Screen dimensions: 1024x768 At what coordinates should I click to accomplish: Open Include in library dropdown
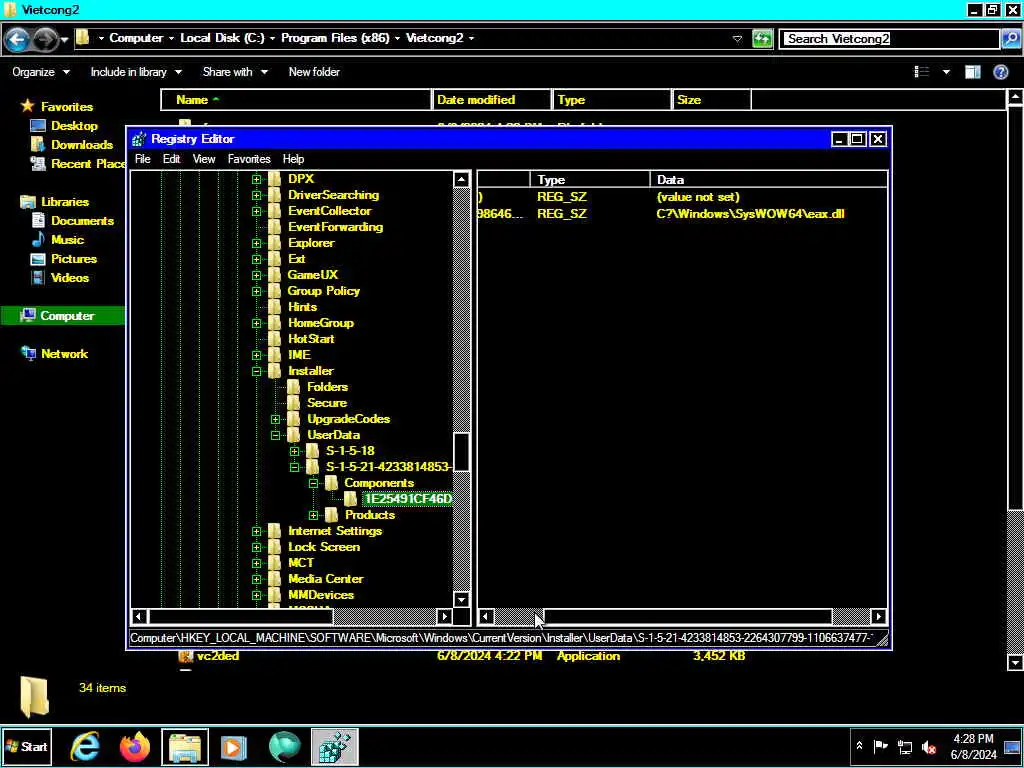point(136,72)
